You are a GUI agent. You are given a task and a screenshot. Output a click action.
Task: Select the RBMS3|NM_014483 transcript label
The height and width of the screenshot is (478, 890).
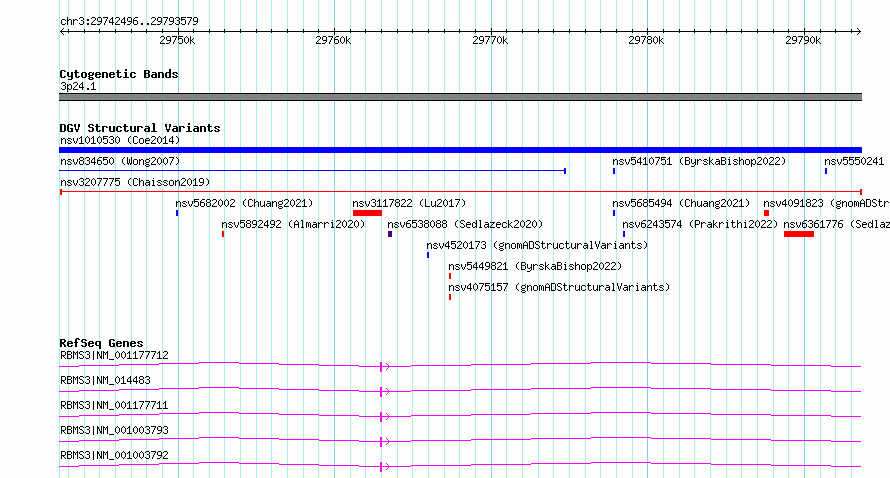[105, 380]
